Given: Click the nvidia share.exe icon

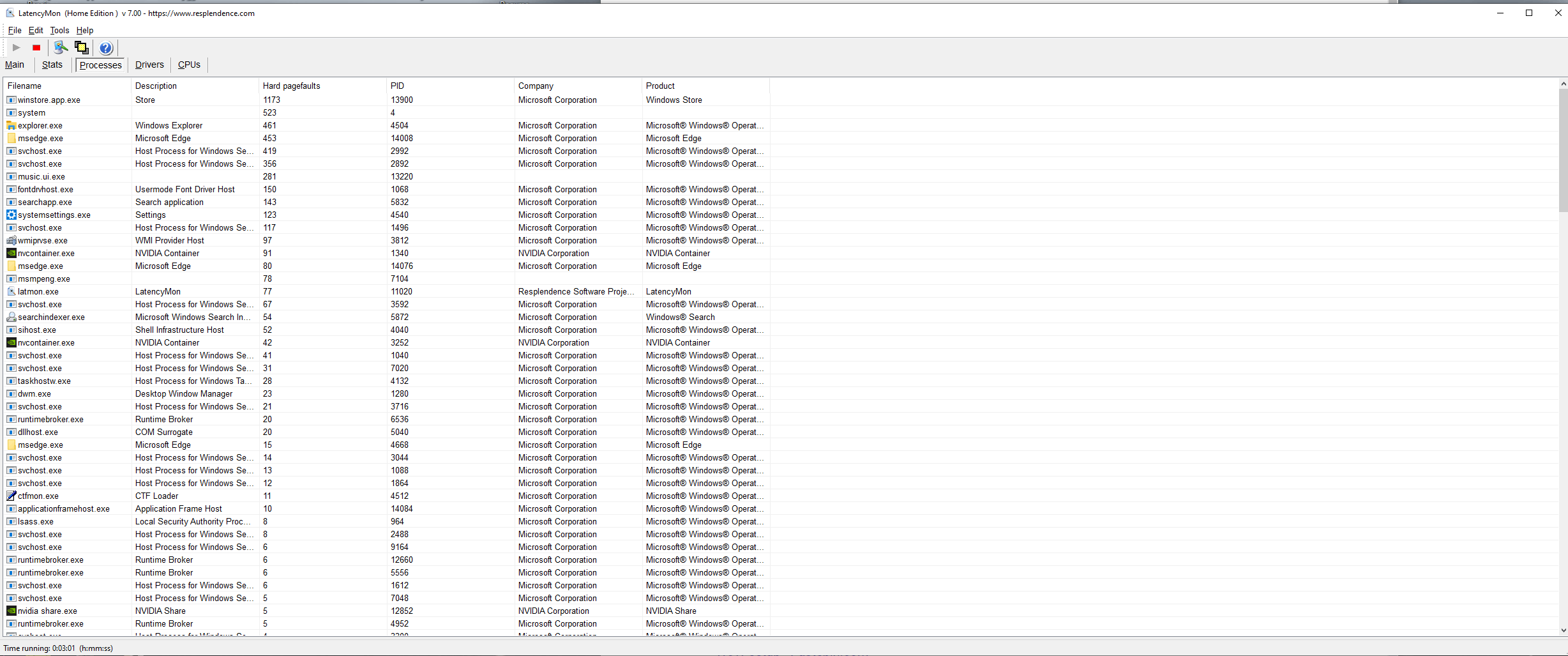Looking at the screenshot, I should pos(11,611).
